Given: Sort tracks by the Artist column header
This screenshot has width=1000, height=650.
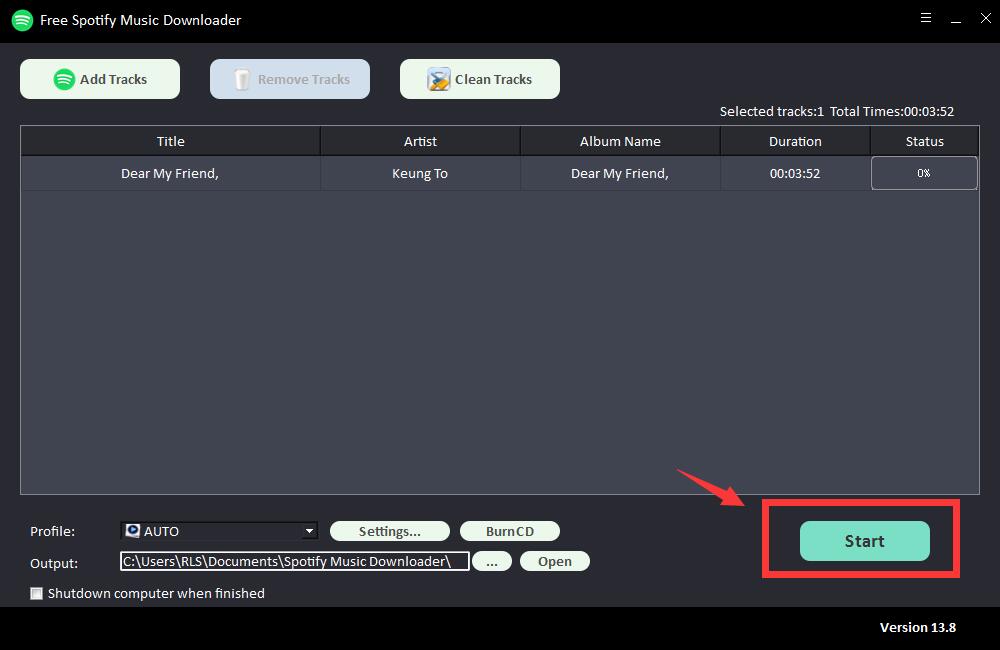Looking at the screenshot, I should (x=420, y=141).
